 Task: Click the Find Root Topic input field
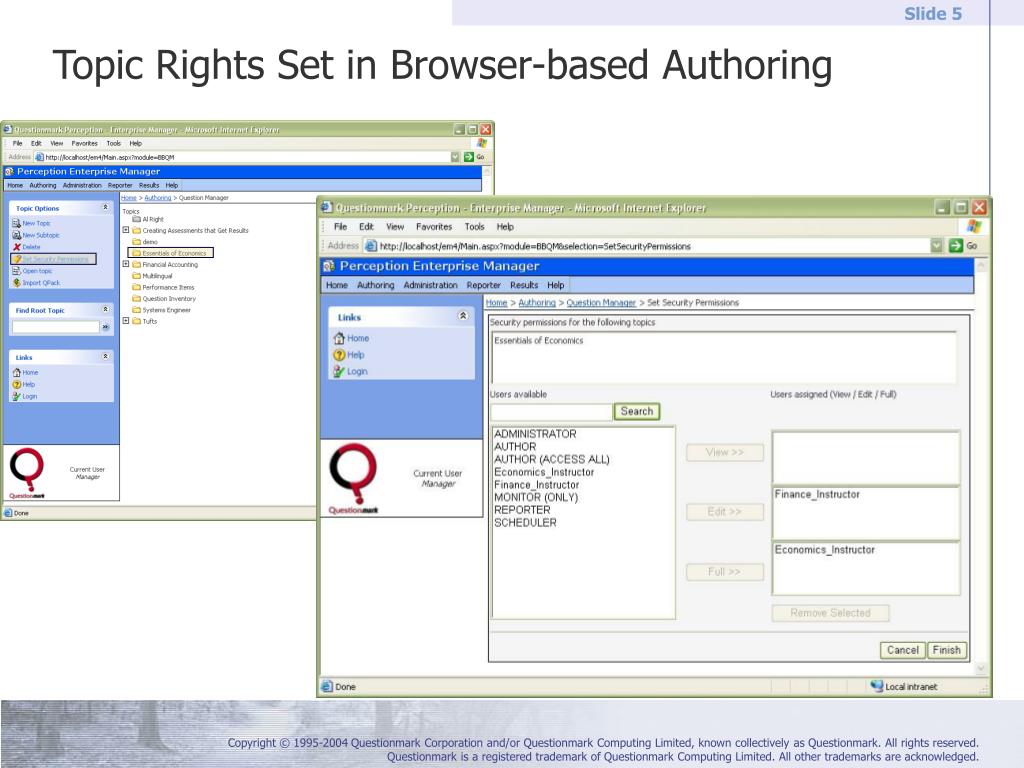coord(56,327)
